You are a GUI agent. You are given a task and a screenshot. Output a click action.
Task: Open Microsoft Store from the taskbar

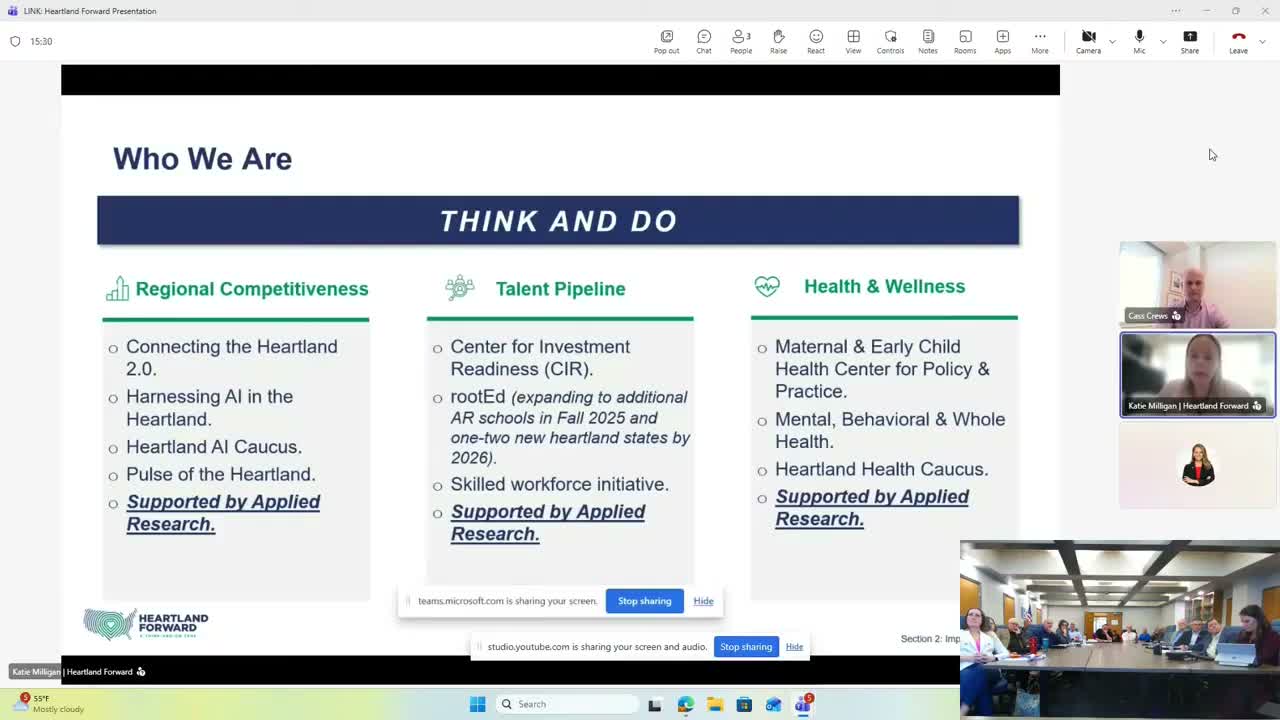point(744,704)
